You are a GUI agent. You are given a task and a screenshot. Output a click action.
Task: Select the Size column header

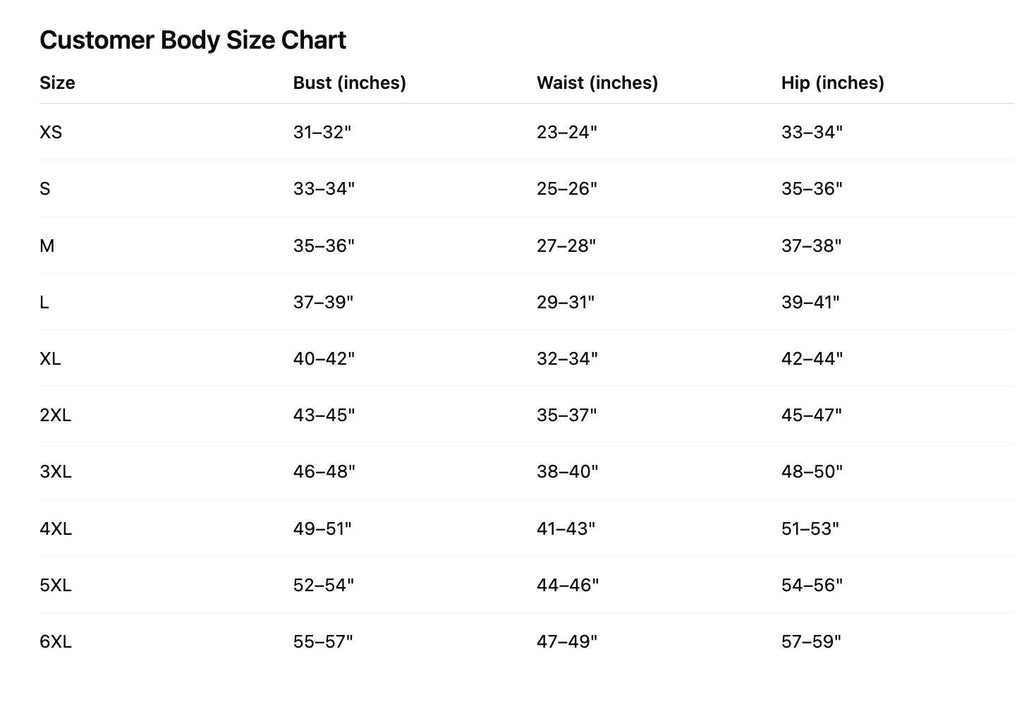[57, 83]
